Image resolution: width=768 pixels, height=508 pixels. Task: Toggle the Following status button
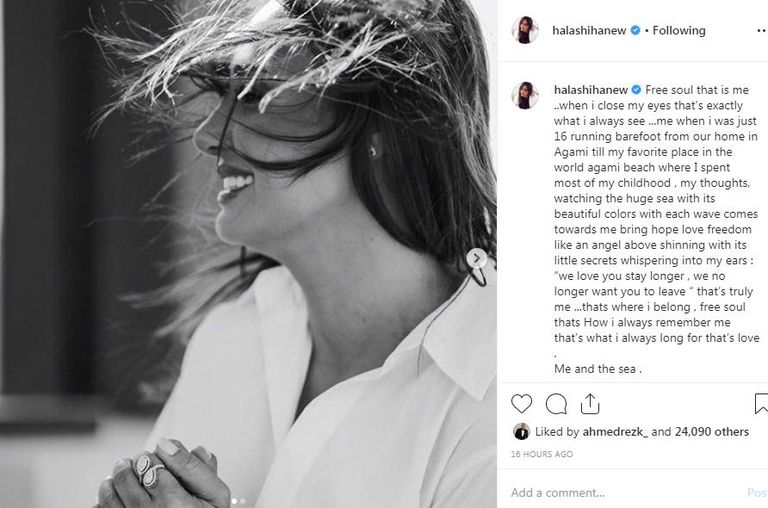(x=679, y=30)
